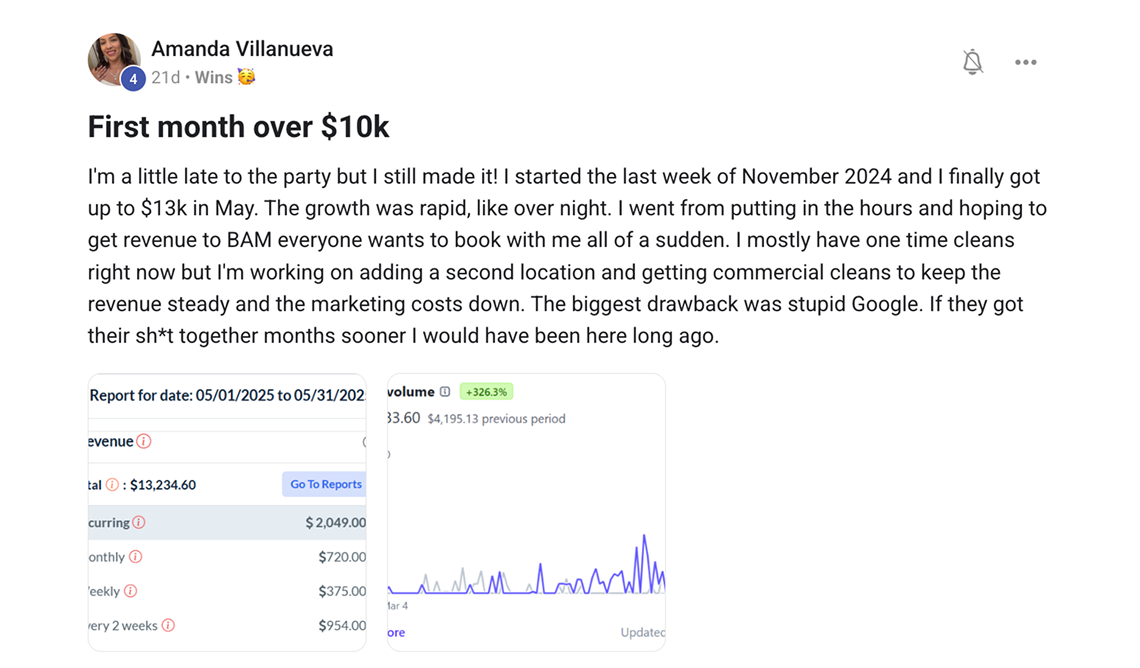The image size is (1140, 668).
Task: Click the level 4 badge on avatar
Action: tap(133, 79)
